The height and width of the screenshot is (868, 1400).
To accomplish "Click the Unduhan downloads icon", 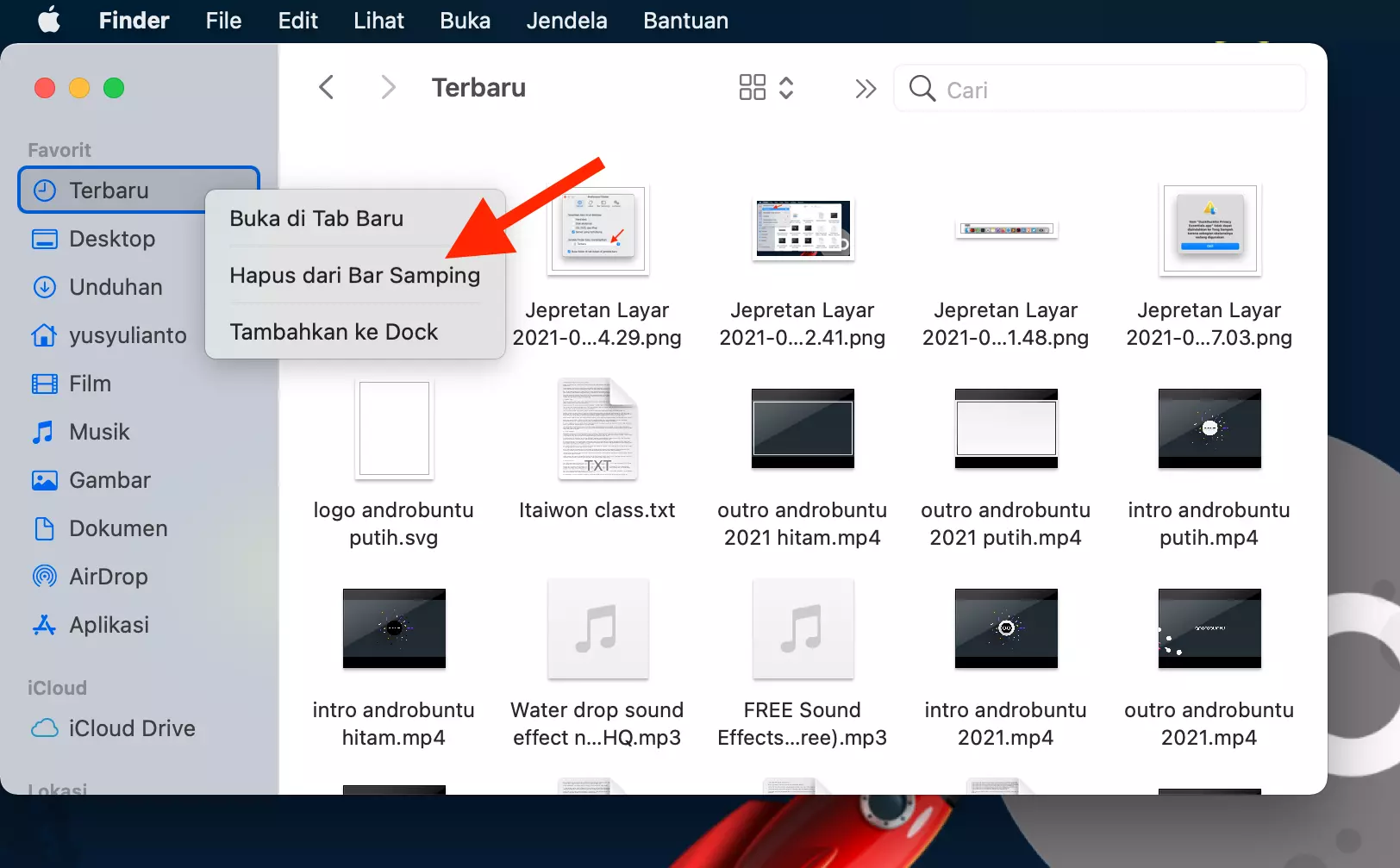I will [x=44, y=287].
